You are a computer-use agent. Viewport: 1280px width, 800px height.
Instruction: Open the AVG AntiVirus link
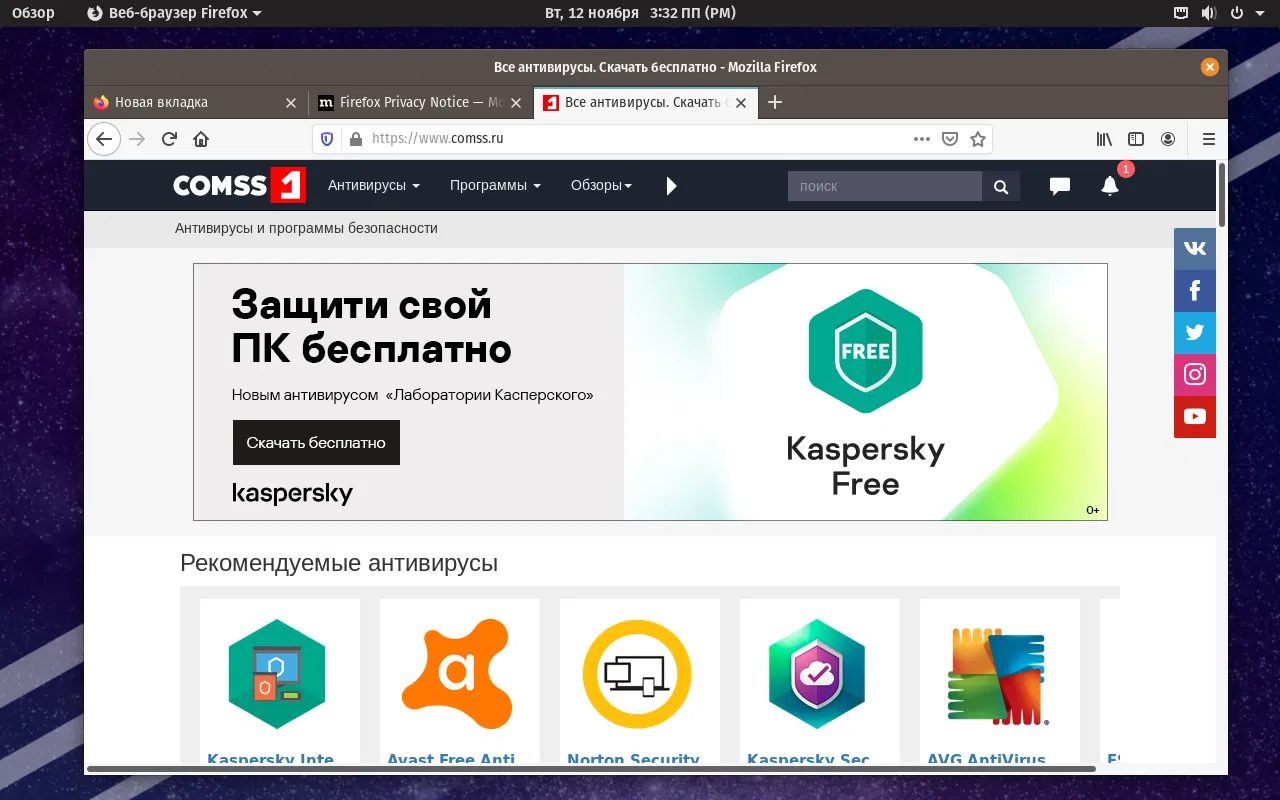tap(986, 759)
